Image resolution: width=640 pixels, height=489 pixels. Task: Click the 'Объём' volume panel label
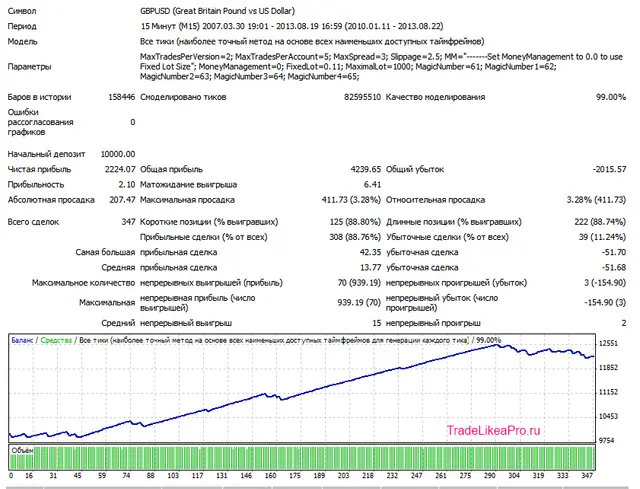[x=22, y=451]
